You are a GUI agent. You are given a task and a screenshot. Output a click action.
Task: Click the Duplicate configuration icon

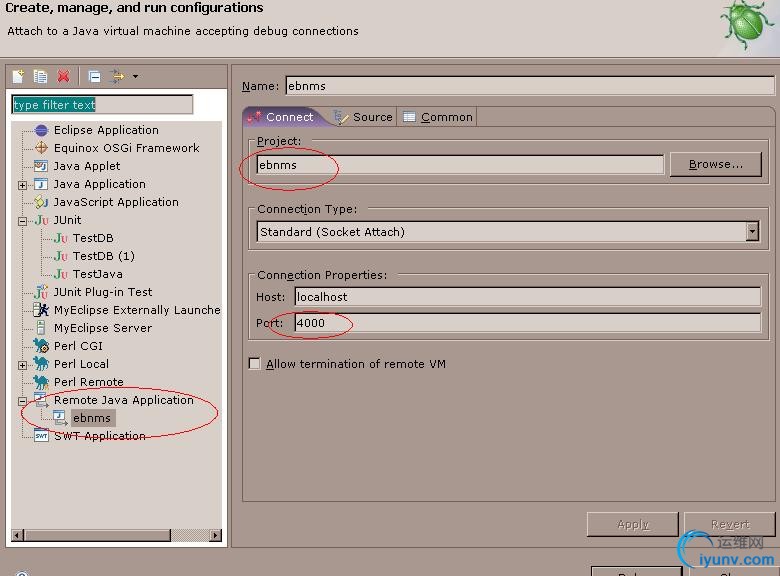[40, 76]
